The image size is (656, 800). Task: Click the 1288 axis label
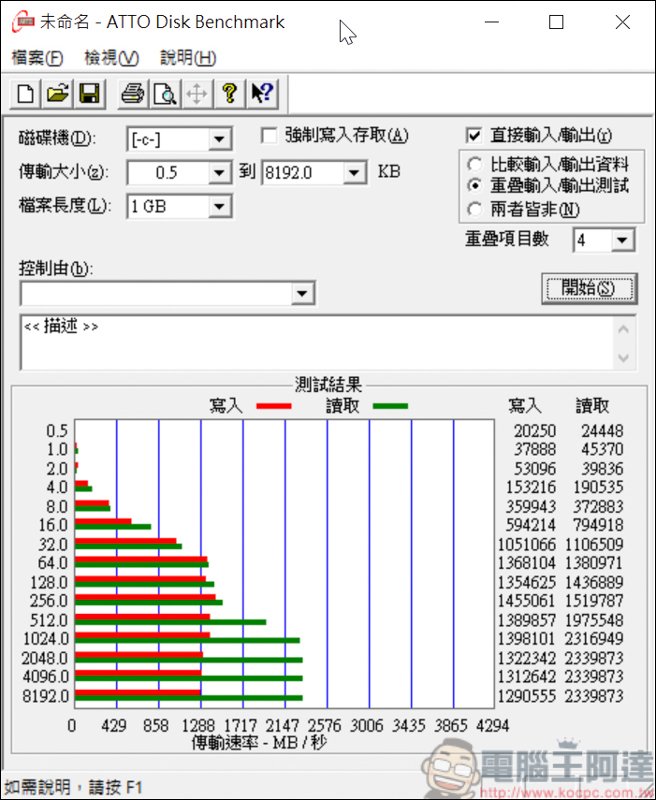coord(198,726)
